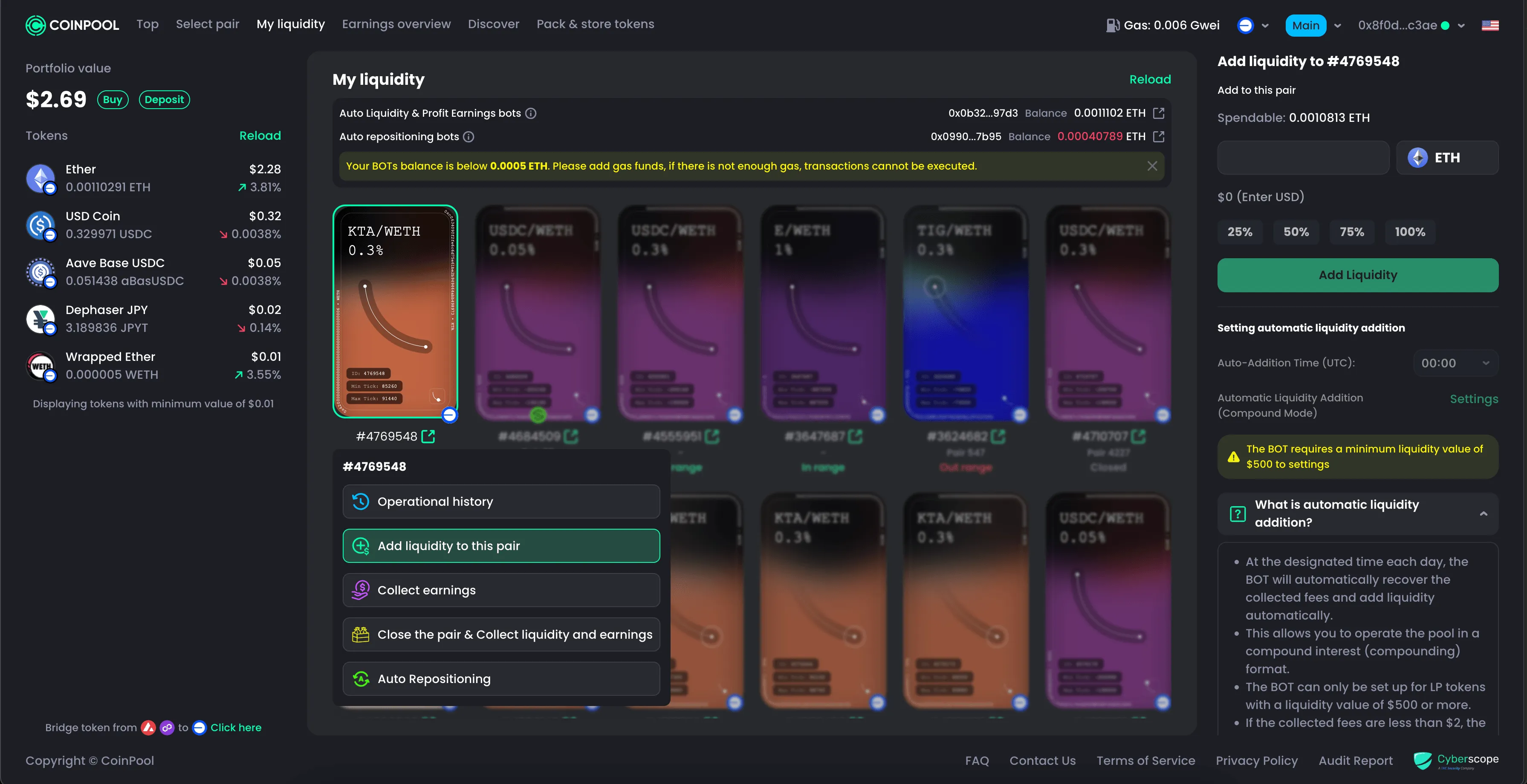
Task: Click the '$2.69' portfolio value
Action: point(56,100)
